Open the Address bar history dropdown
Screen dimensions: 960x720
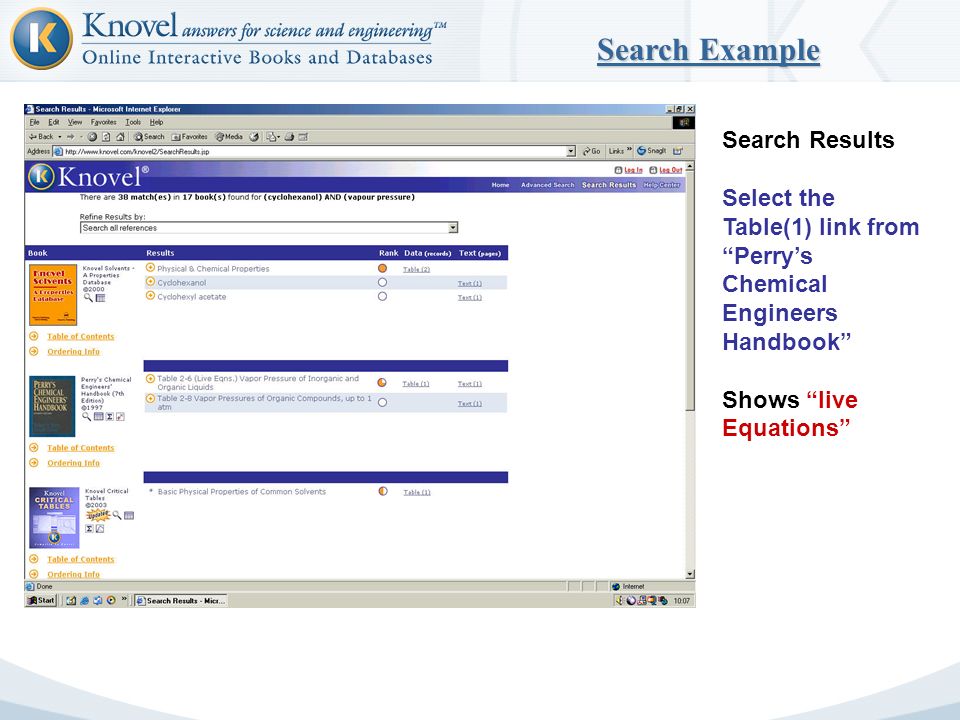pos(571,151)
